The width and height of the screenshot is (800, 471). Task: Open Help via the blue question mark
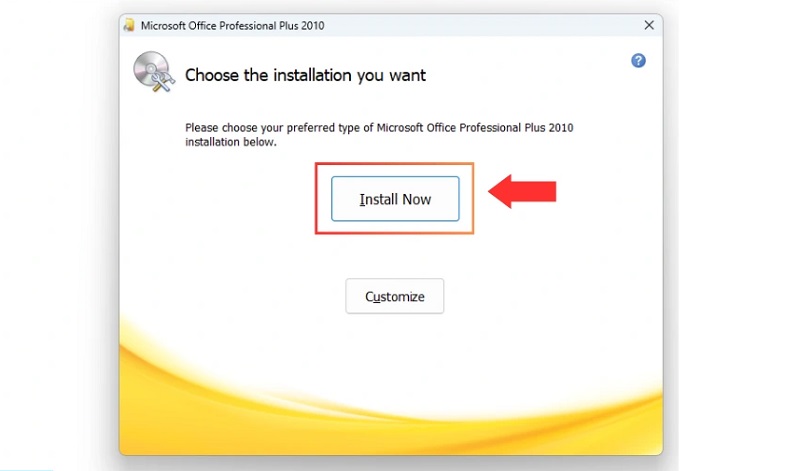click(638, 61)
